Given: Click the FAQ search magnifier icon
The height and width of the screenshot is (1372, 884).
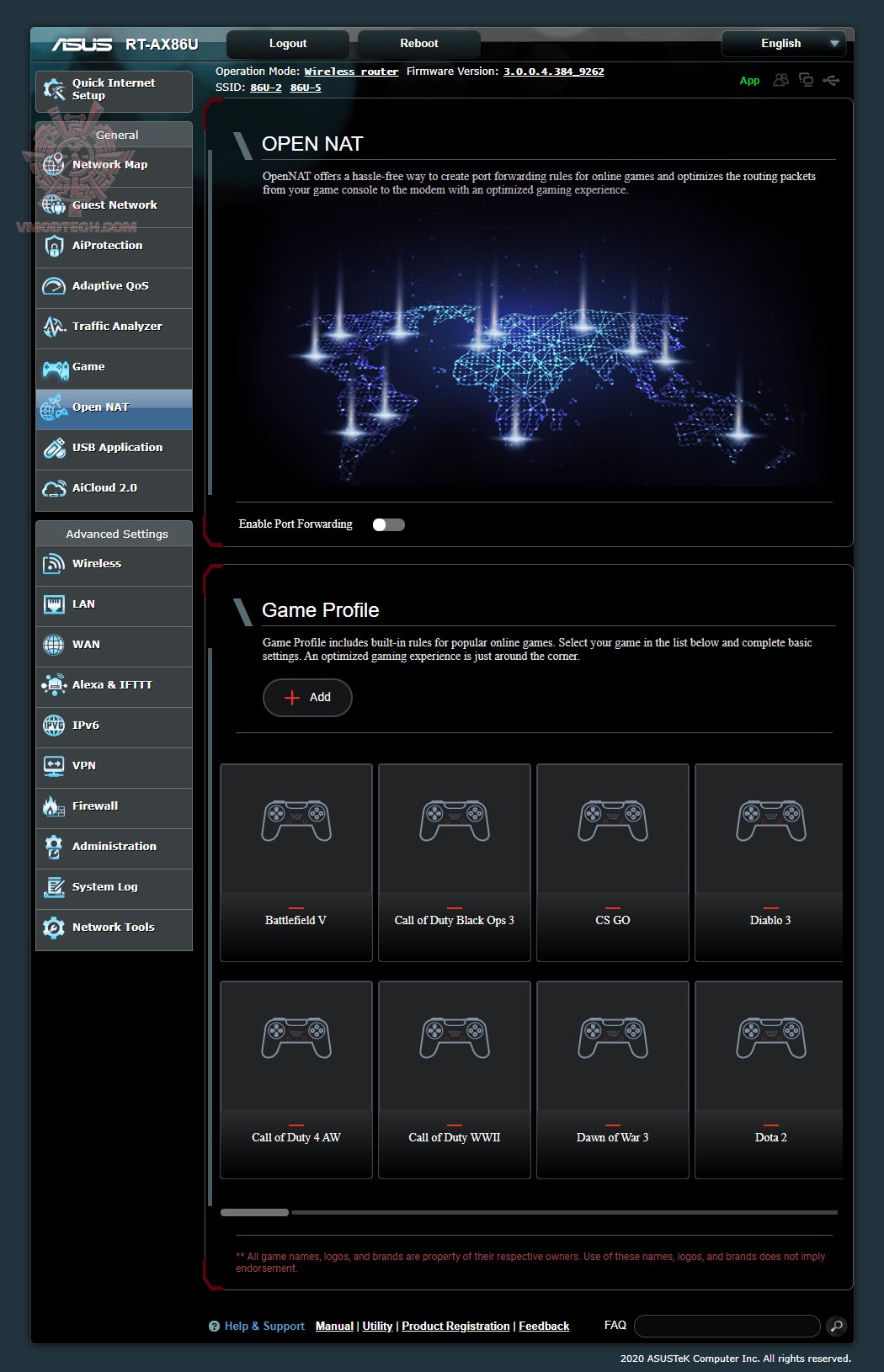Looking at the screenshot, I should pyautogui.click(x=836, y=1326).
